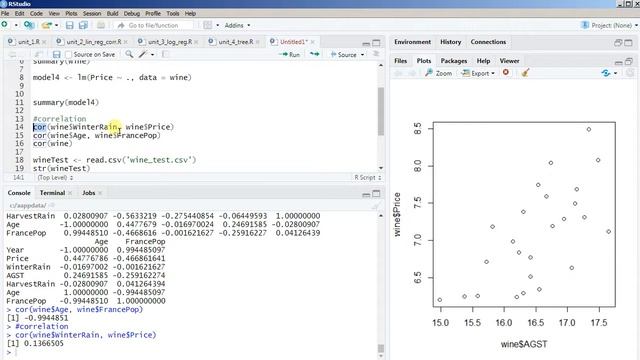Open the Export dropdown in Plots
The width and height of the screenshot is (640, 360).
[x=478, y=73]
